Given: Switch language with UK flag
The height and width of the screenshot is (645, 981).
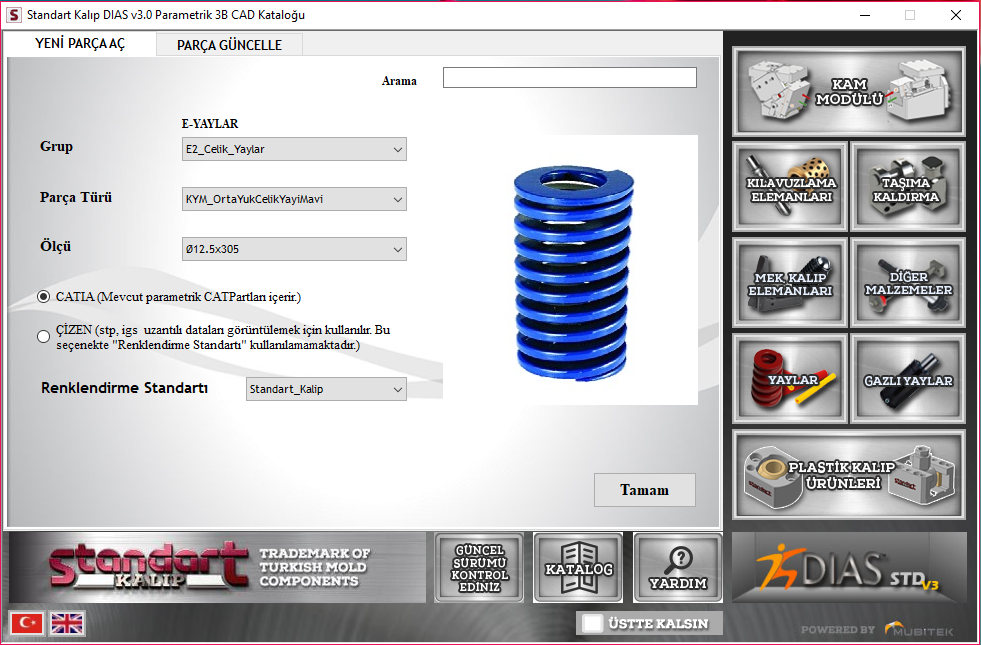Looking at the screenshot, I should 66,622.
